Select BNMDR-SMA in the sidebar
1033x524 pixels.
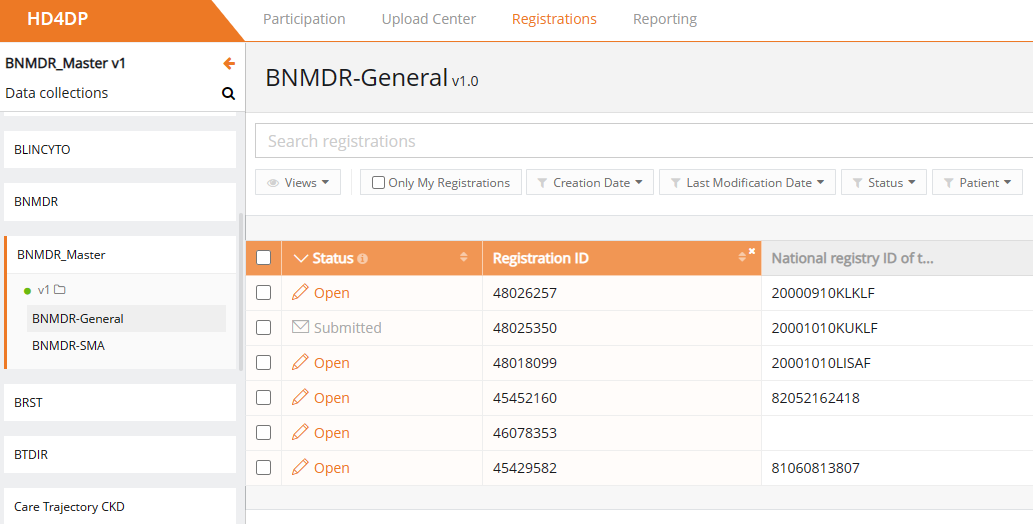(68, 345)
